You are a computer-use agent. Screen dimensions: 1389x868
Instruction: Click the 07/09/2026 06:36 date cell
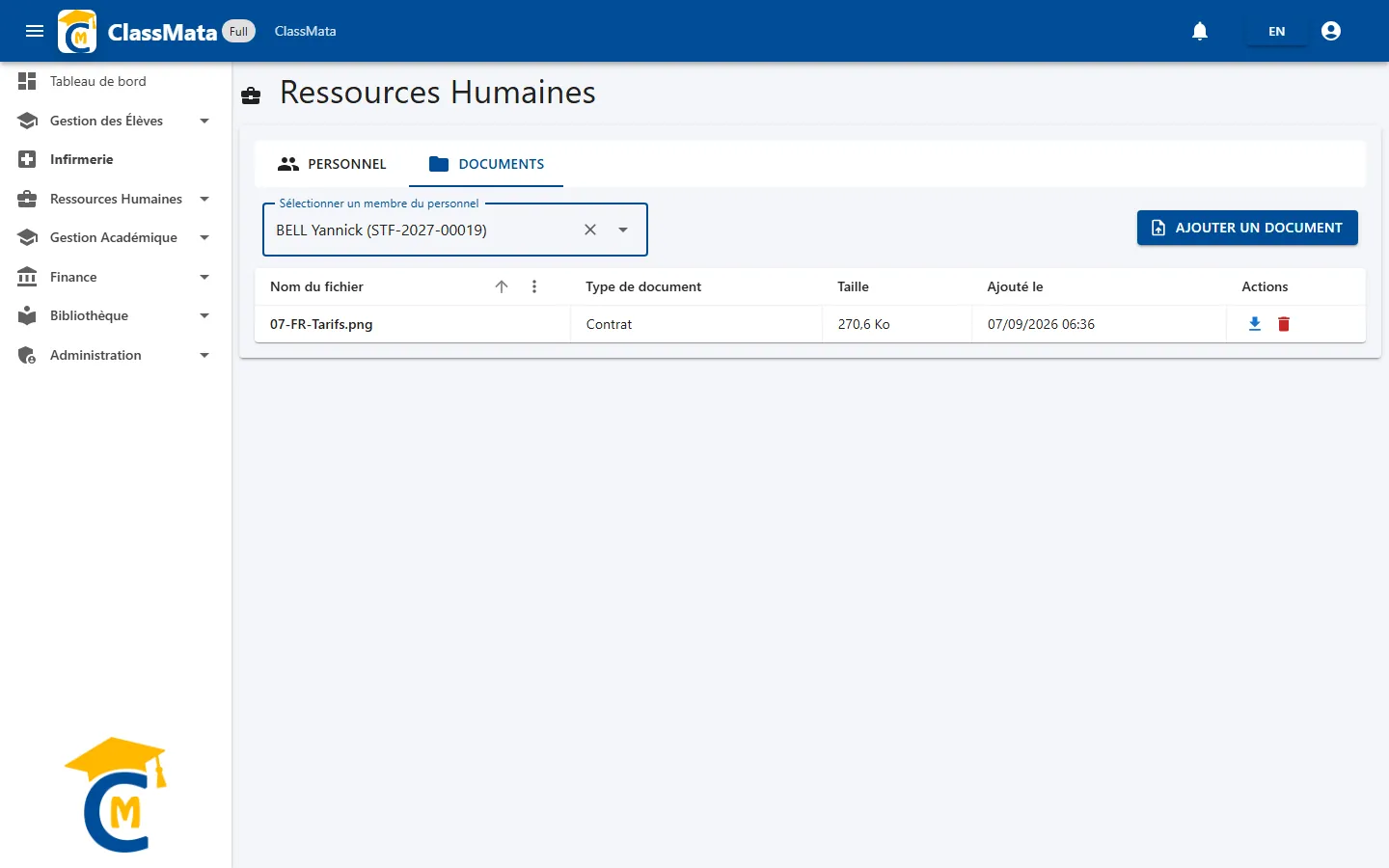(1099, 324)
